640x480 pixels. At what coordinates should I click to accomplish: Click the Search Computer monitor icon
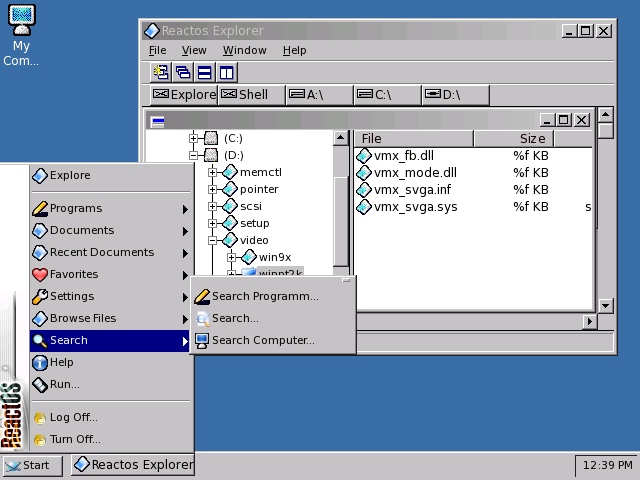point(202,340)
